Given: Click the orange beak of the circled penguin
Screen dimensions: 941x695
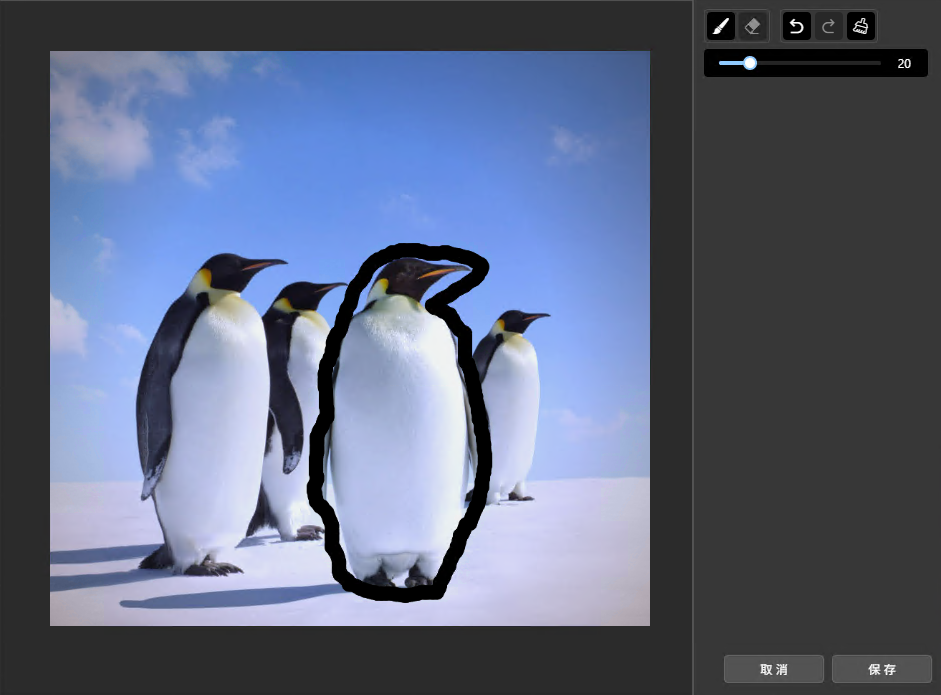Looking at the screenshot, I should click(x=440, y=271).
